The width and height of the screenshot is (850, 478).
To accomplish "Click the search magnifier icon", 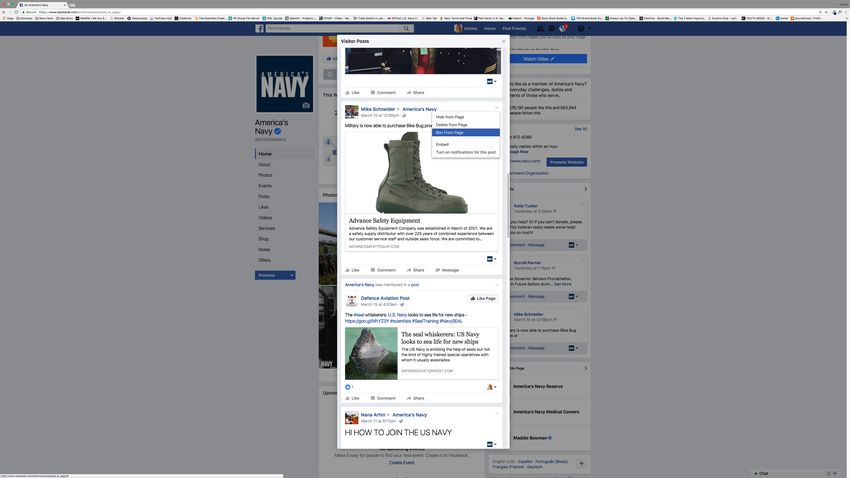I will 406,28.
